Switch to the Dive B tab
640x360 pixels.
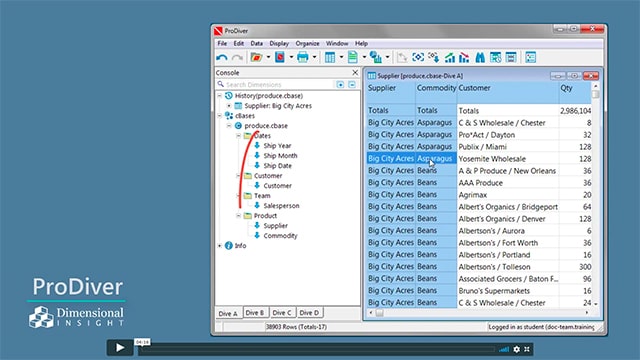click(x=256, y=313)
